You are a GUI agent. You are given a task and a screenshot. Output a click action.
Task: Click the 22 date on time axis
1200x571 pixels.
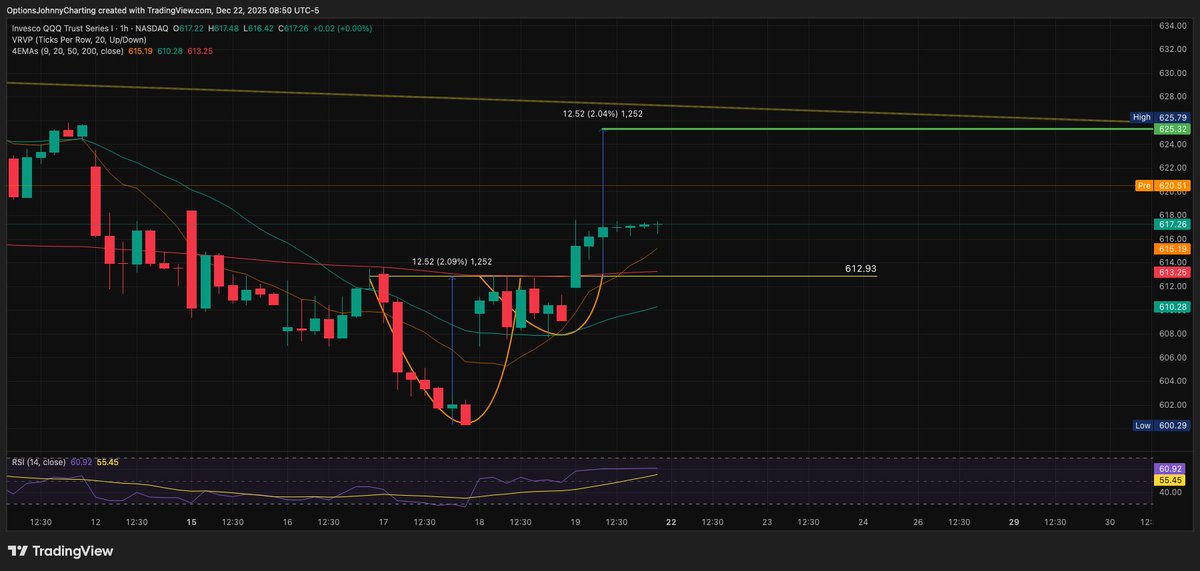point(671,522)
